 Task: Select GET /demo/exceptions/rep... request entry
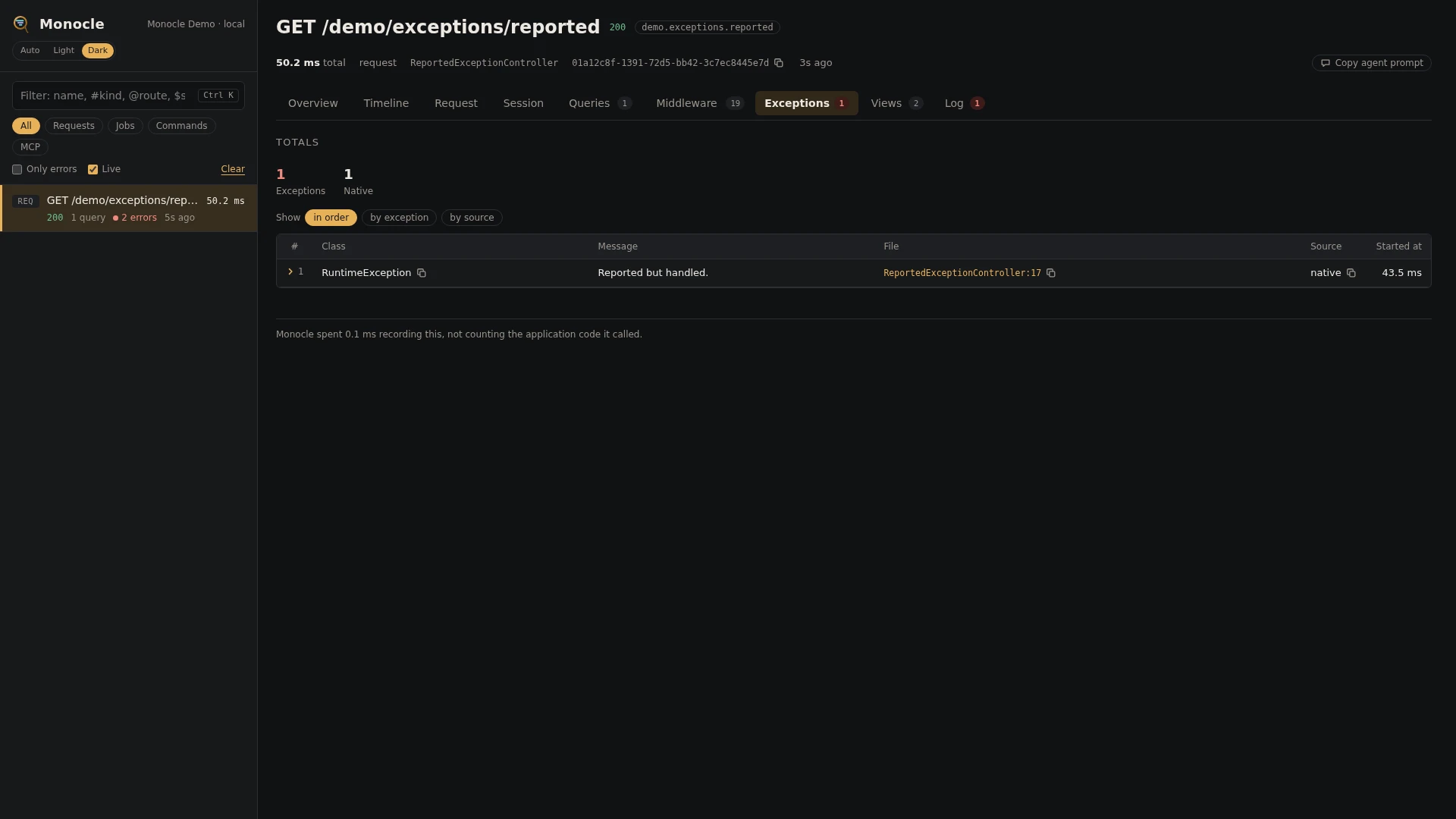(x=129, y=209)
